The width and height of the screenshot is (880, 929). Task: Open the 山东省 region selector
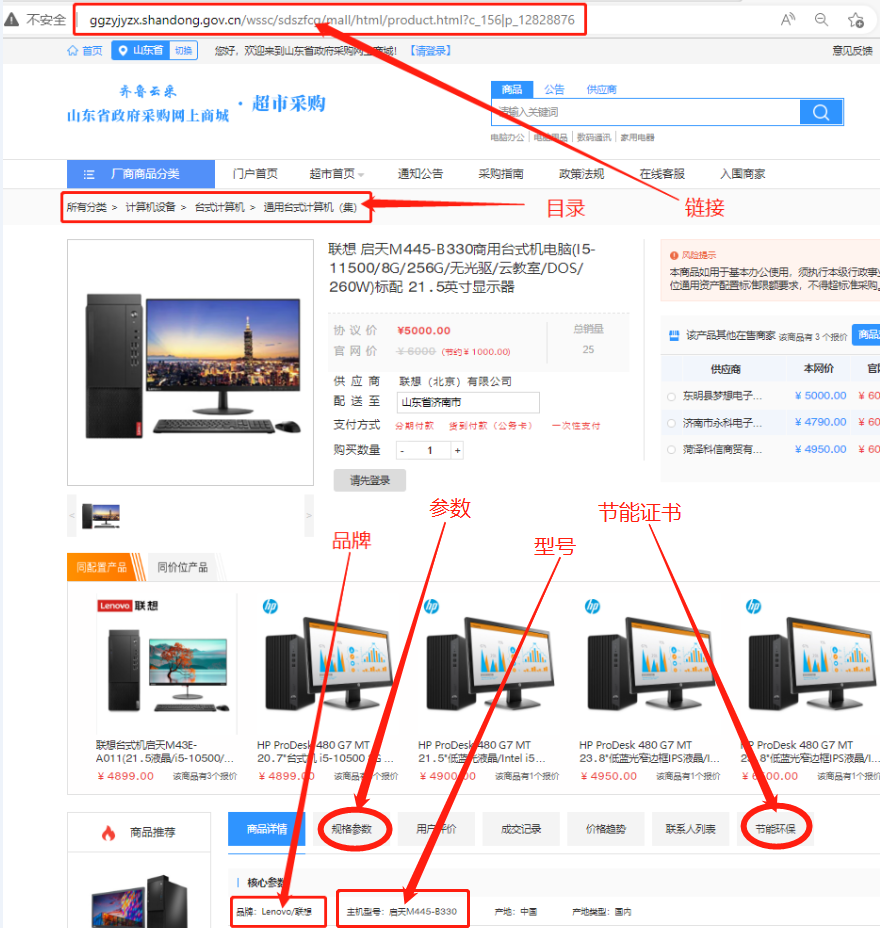point(141,50)
